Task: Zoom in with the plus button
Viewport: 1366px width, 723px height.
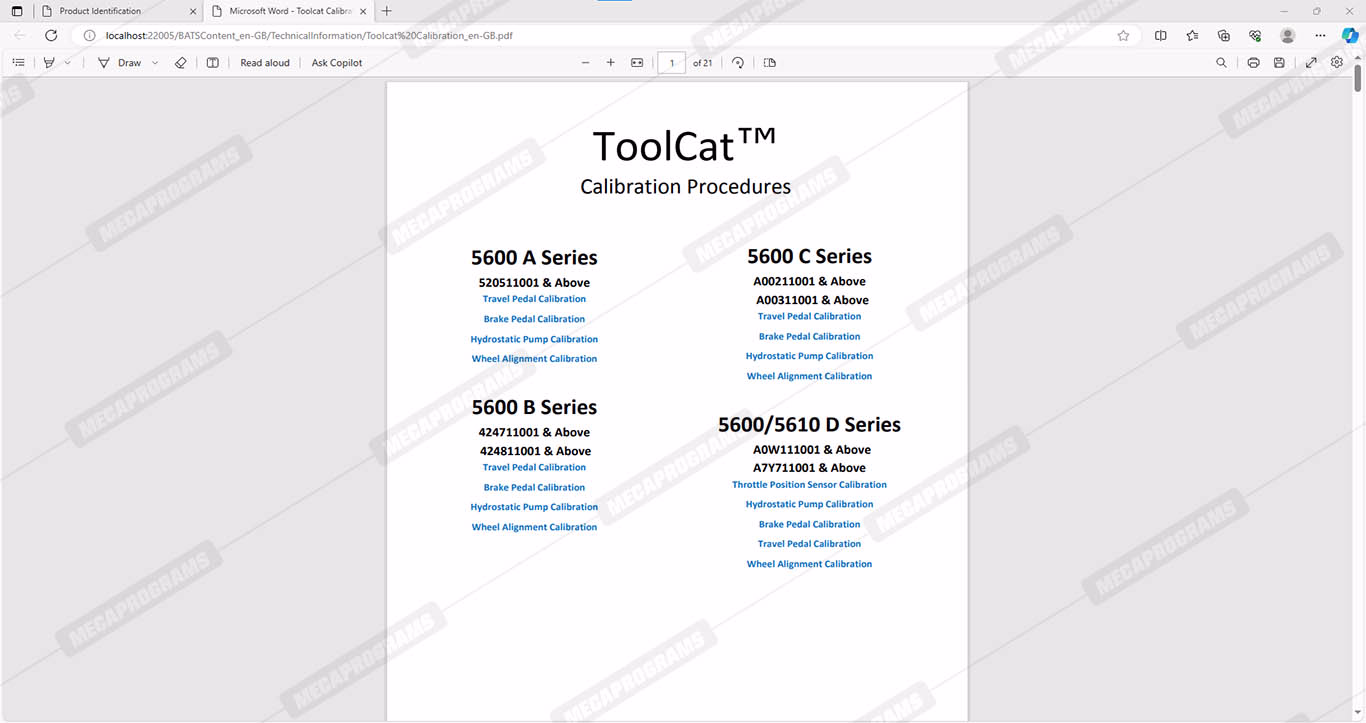Action: point(611,62)
